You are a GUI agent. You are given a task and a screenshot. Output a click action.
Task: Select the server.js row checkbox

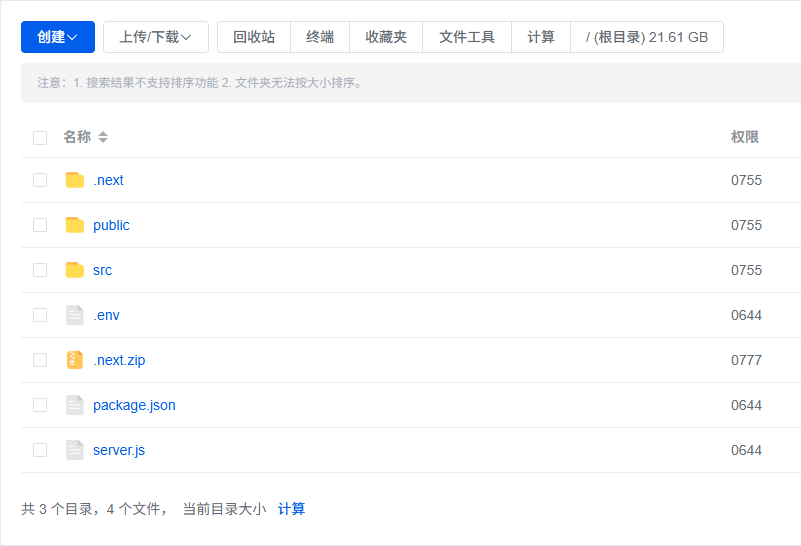(40, 450)
